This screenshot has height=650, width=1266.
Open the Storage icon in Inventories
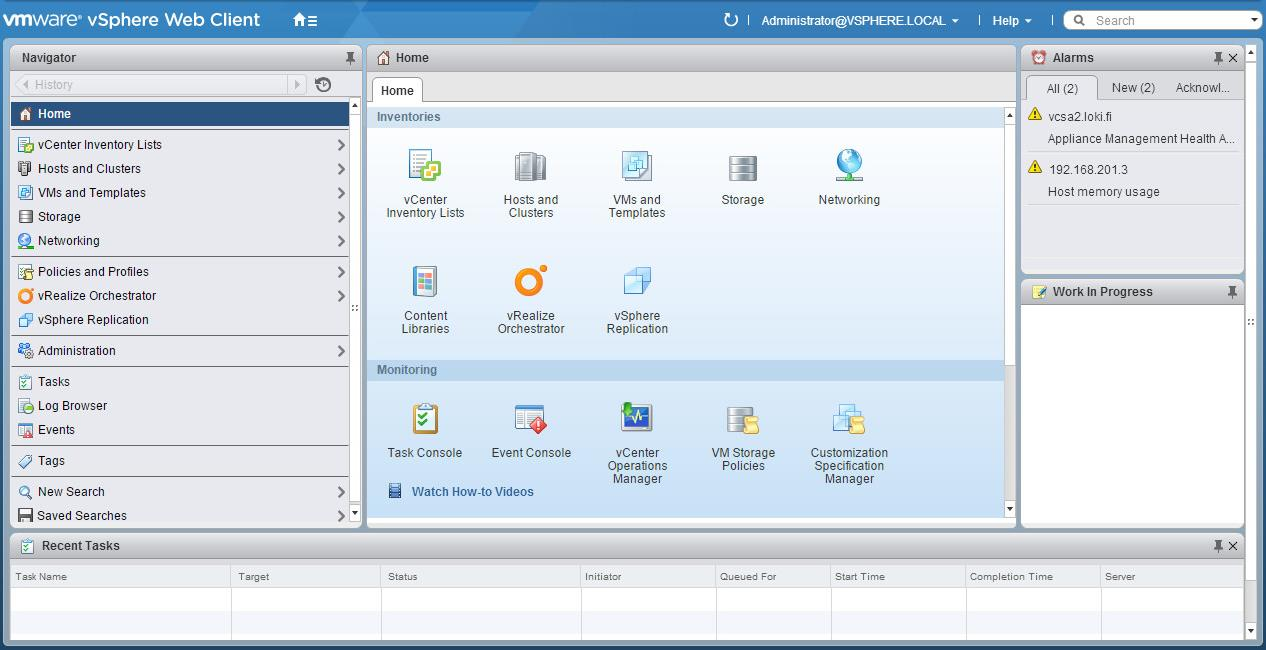pos(743,167)
